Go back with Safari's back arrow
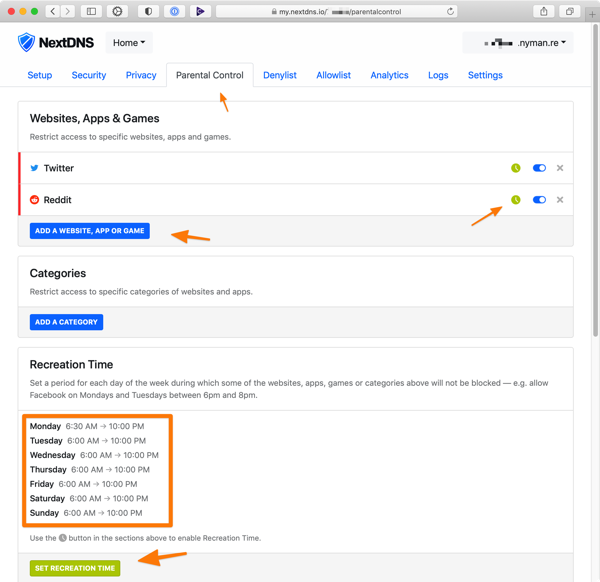Screen dimensions: 600x582 (x=53, y=11)
